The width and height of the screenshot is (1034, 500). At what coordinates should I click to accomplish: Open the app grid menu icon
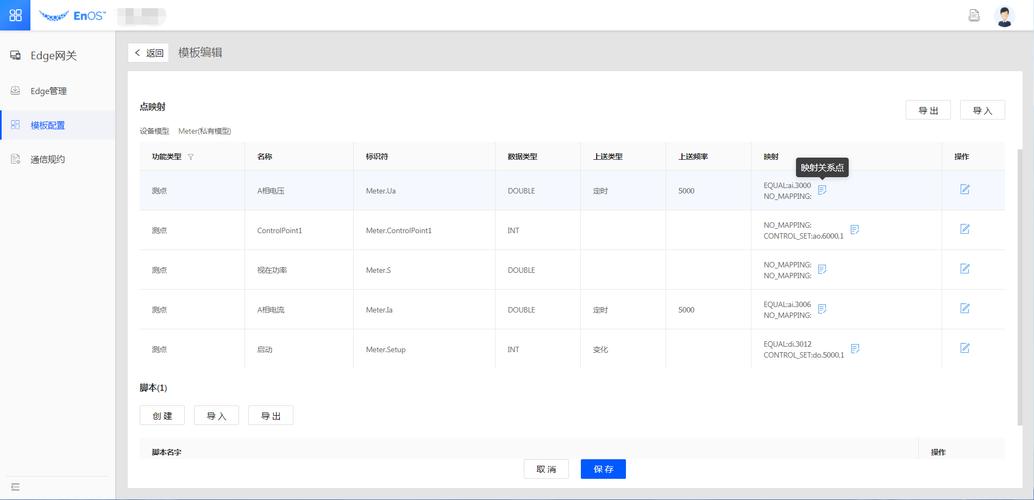[x=15, y=15]
